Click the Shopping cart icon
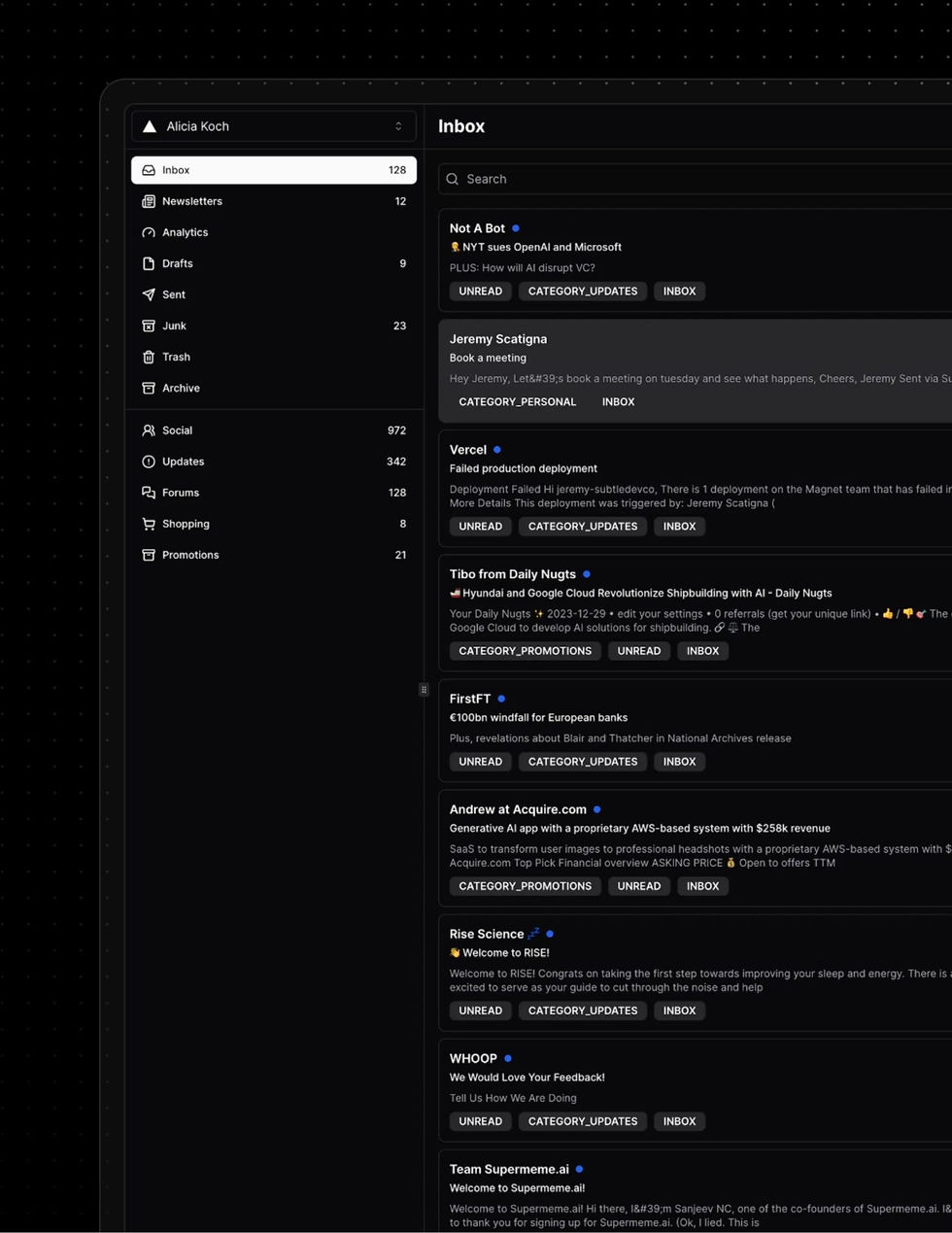Image resolution: width=952 pixels, height=1233 pixels. pos(149,524)
